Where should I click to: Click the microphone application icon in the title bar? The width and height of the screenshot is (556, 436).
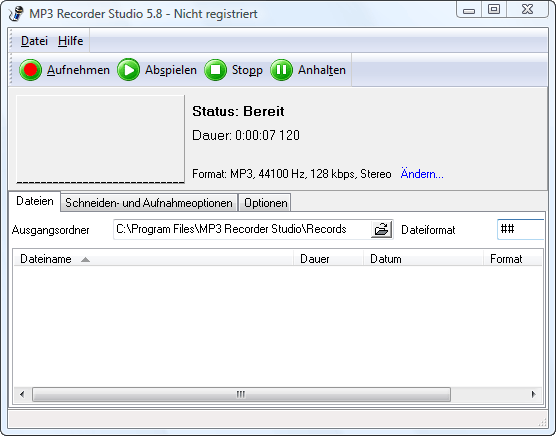(x=16, y=14)
